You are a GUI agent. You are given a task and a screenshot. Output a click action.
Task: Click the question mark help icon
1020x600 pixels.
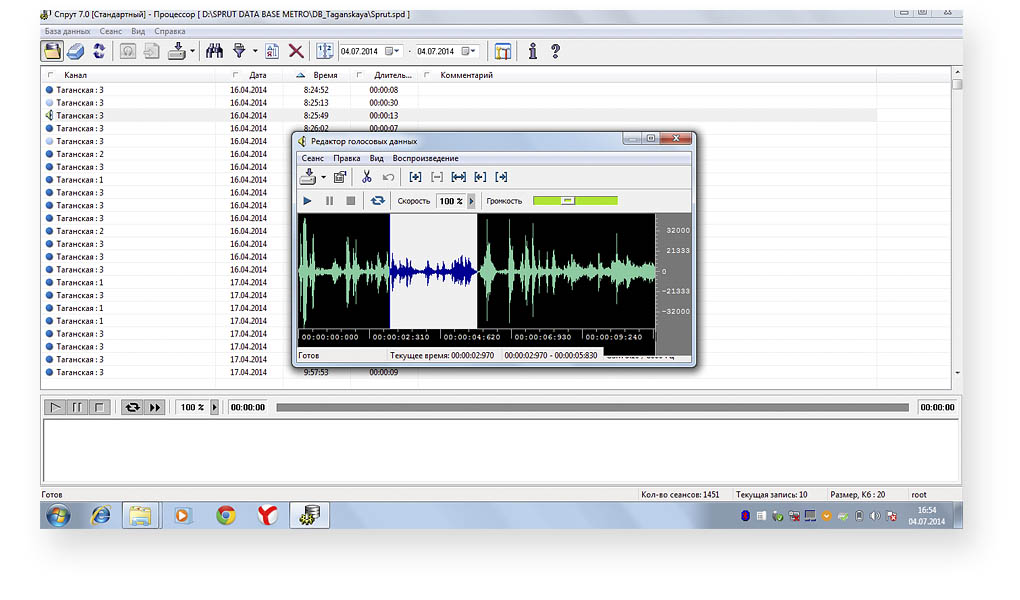(555, 51)
